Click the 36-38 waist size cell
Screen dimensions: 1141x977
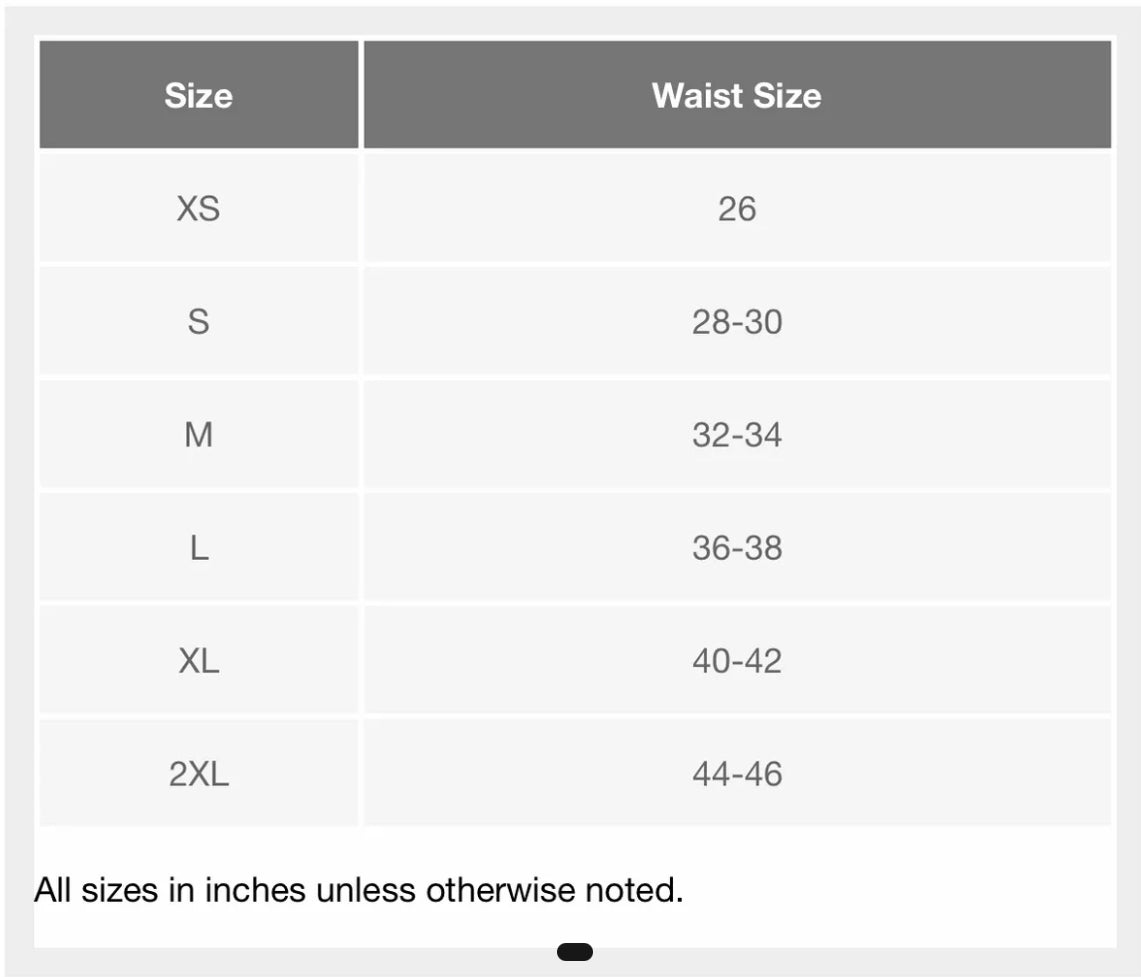tap(736, 548)
